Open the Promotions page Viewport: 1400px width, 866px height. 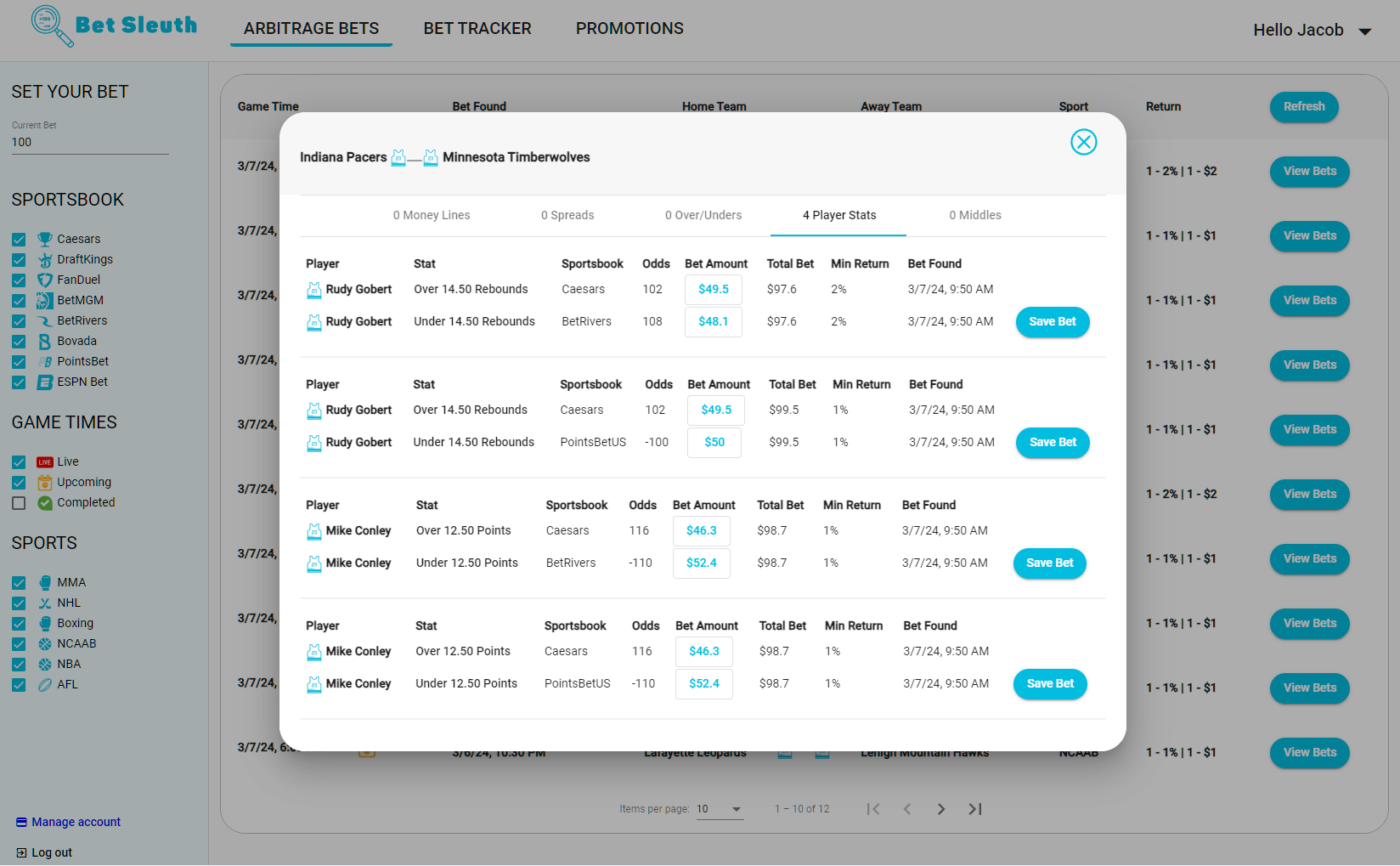pyautogui.click(x=629, y=29)
